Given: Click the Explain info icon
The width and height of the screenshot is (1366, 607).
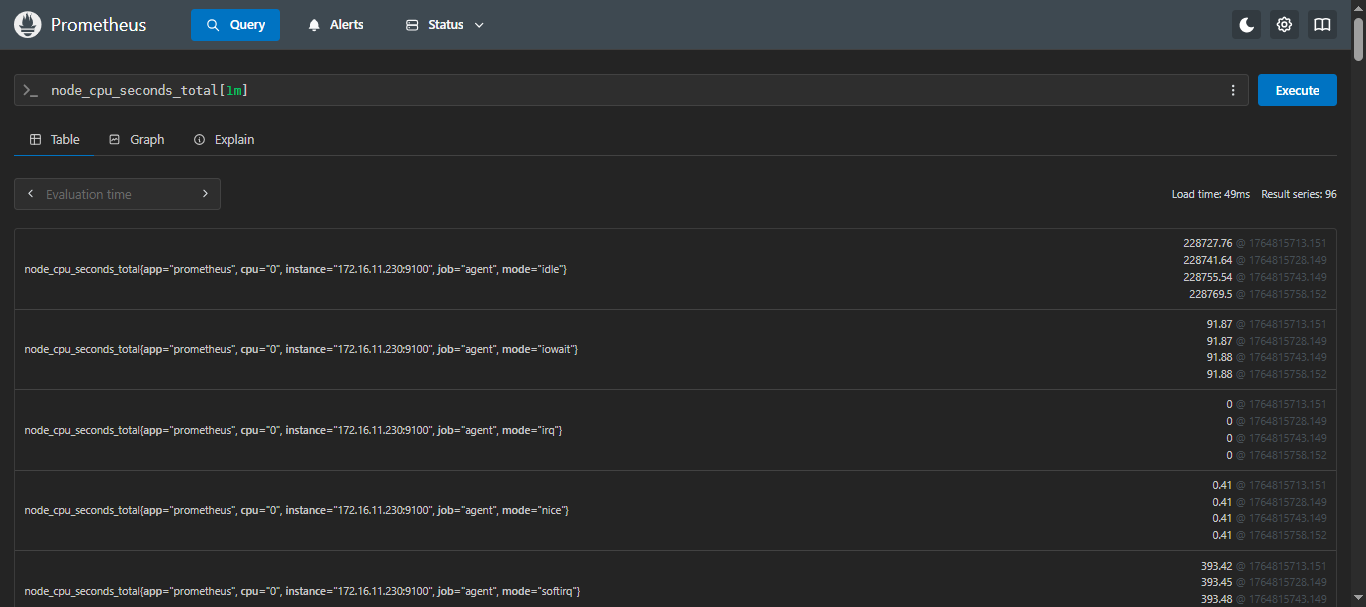Looking at the screenshot, I should click(x=199, y=139).
